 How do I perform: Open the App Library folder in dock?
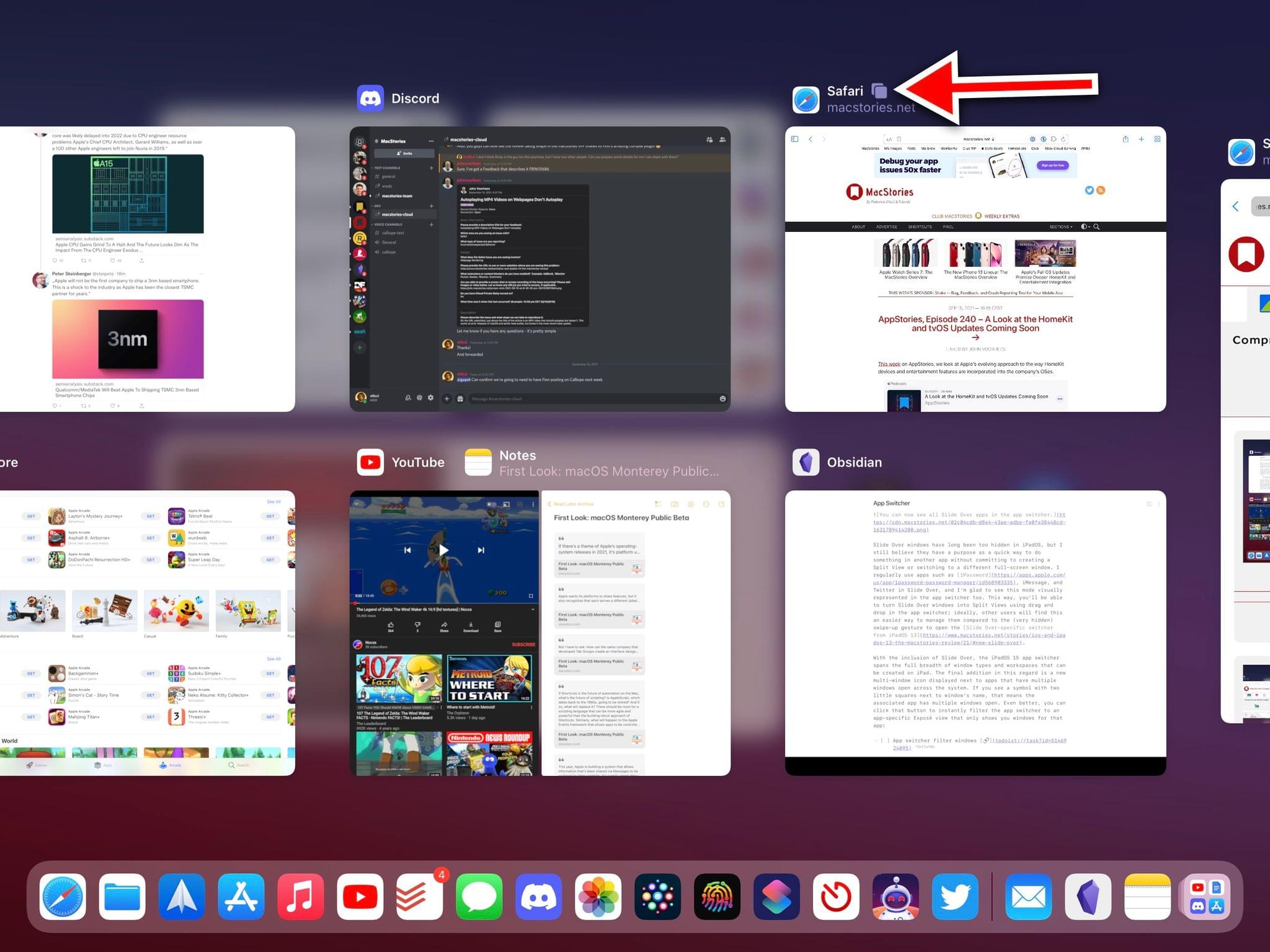tap(1207, 896)
